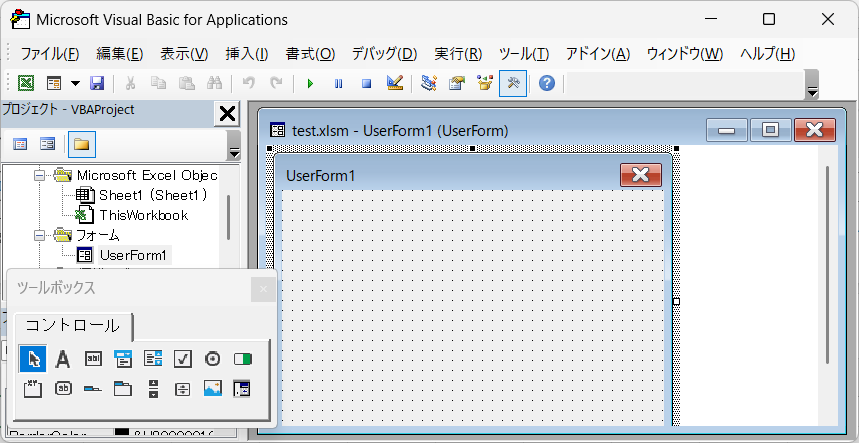Select the MultiPage control tool
The height and width of the screenshot is (443, 859).
(x=123, y=388)
